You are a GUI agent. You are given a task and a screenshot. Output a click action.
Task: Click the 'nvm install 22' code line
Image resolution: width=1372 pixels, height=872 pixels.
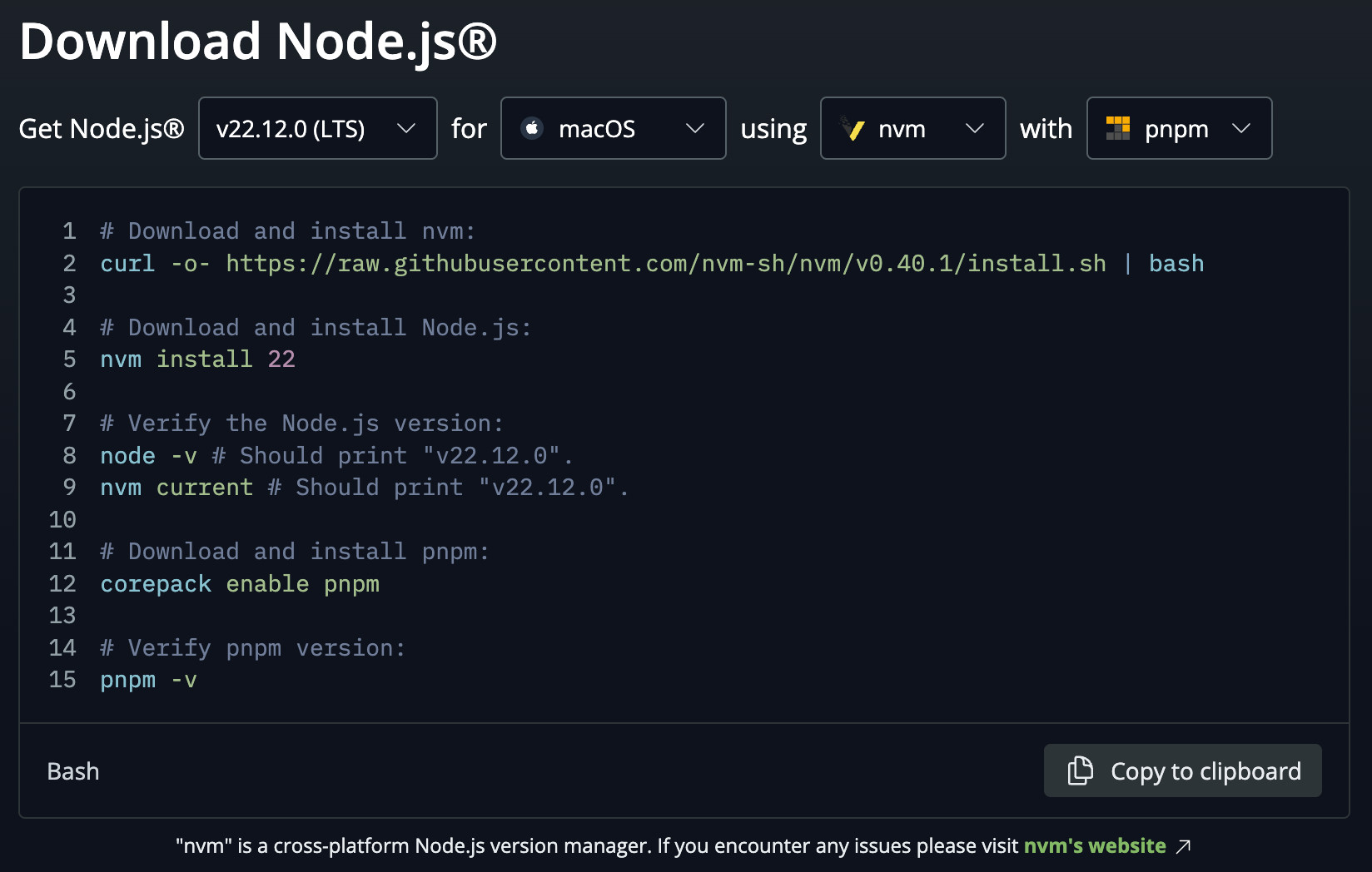click(198, 359)
